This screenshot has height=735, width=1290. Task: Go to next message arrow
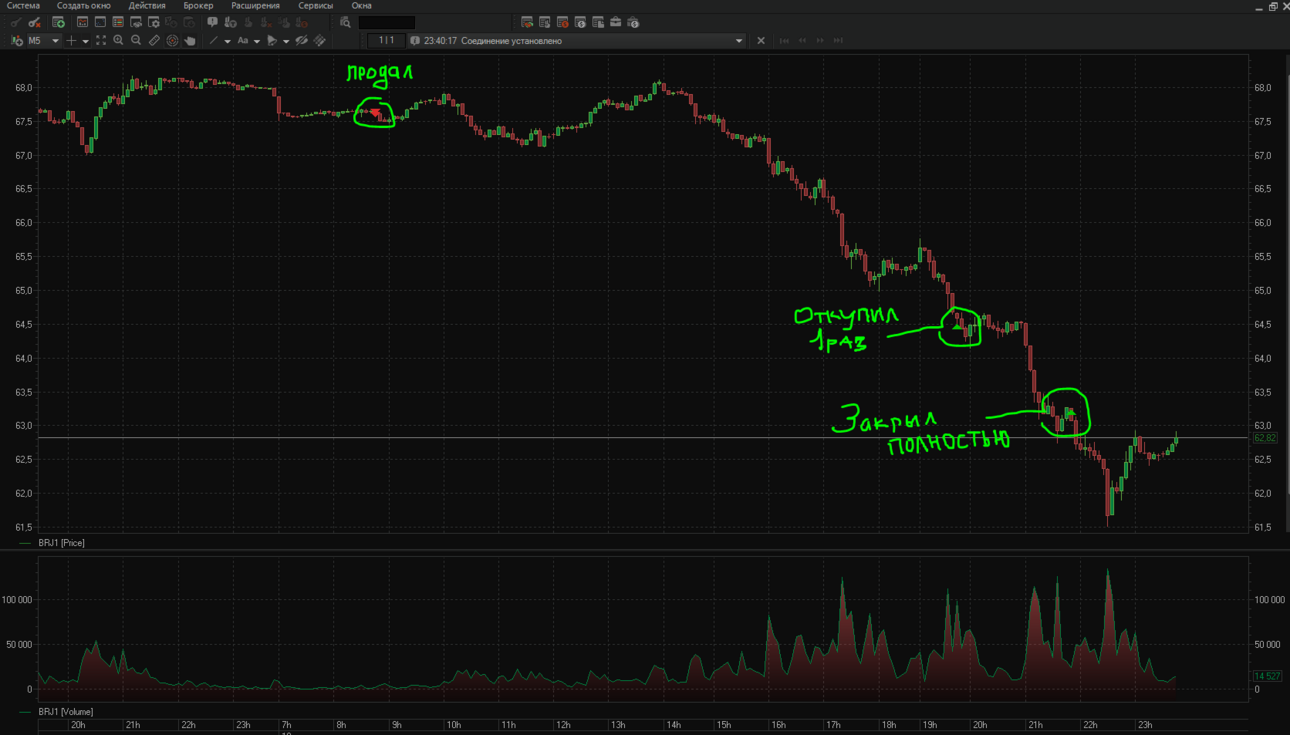(820, 41)
